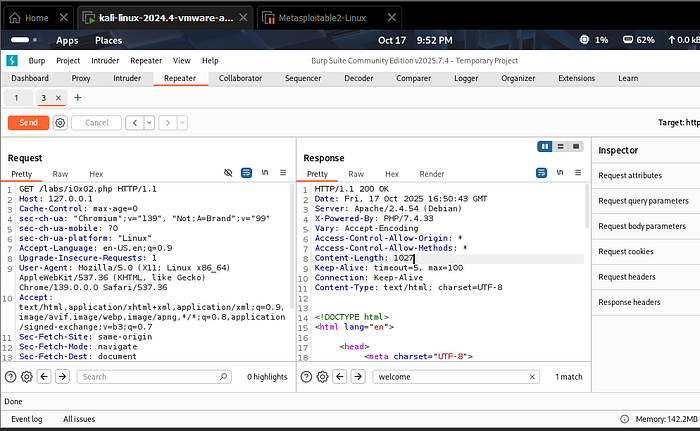Open the Learn tab
Viewport: 700px width, 431px height.
pyautogui.click(x=628, y=78)
